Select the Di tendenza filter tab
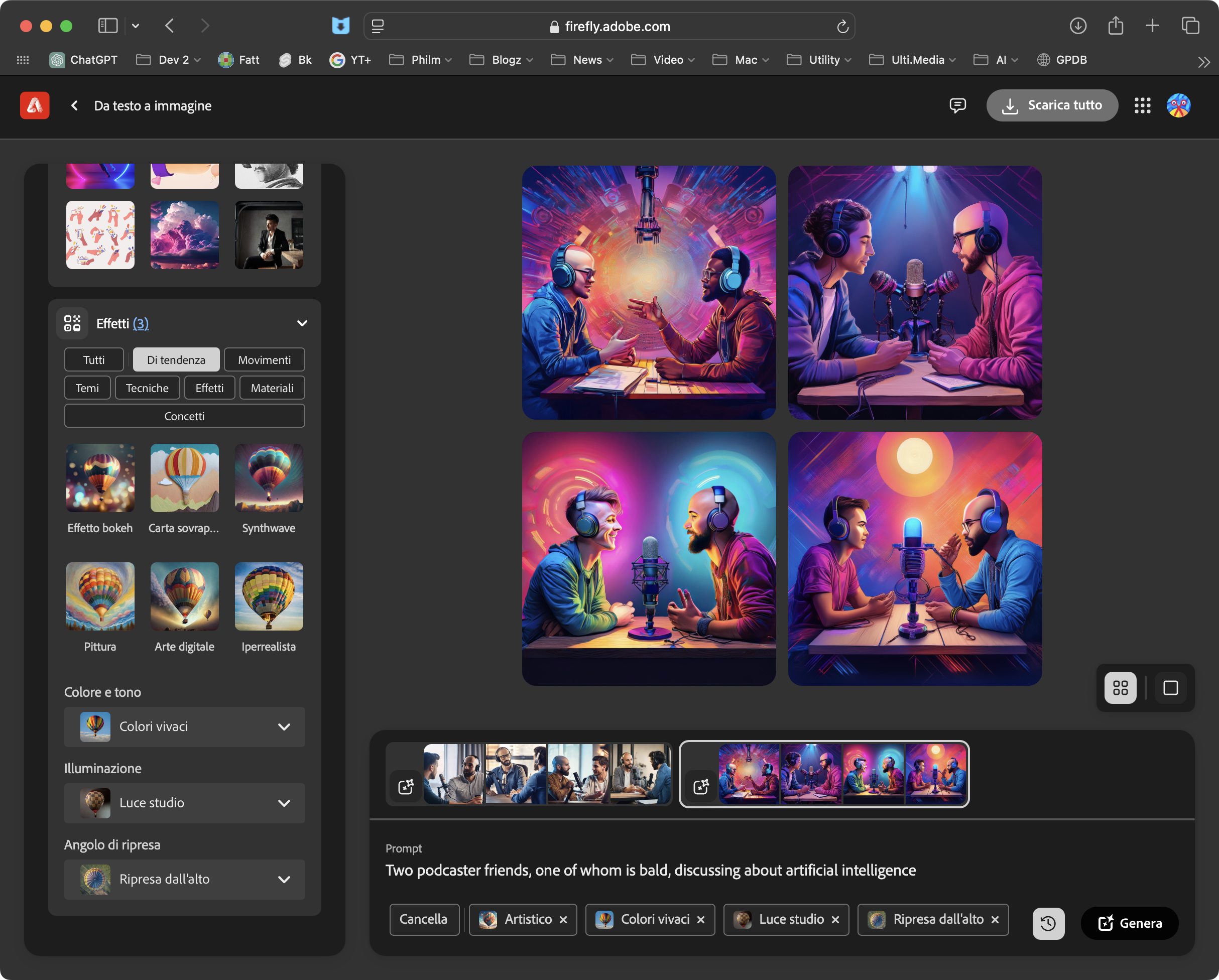The height and width of the screenshot is (980, 1219). pyautogui.click(x=176, y=359)
